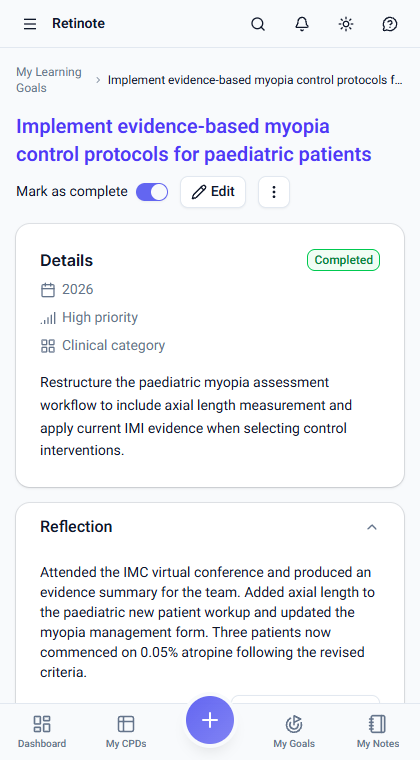
Task: Open notifications bell icon
Action: (x=302, y=24)
